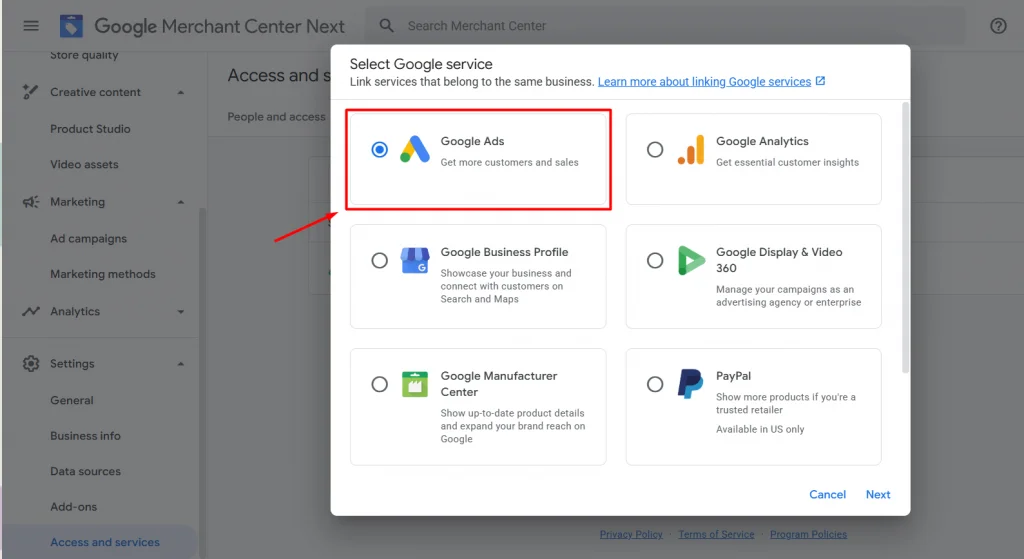Open Learn more about linking Google services
Screen dimensions: 1024x559
point(704,82)
